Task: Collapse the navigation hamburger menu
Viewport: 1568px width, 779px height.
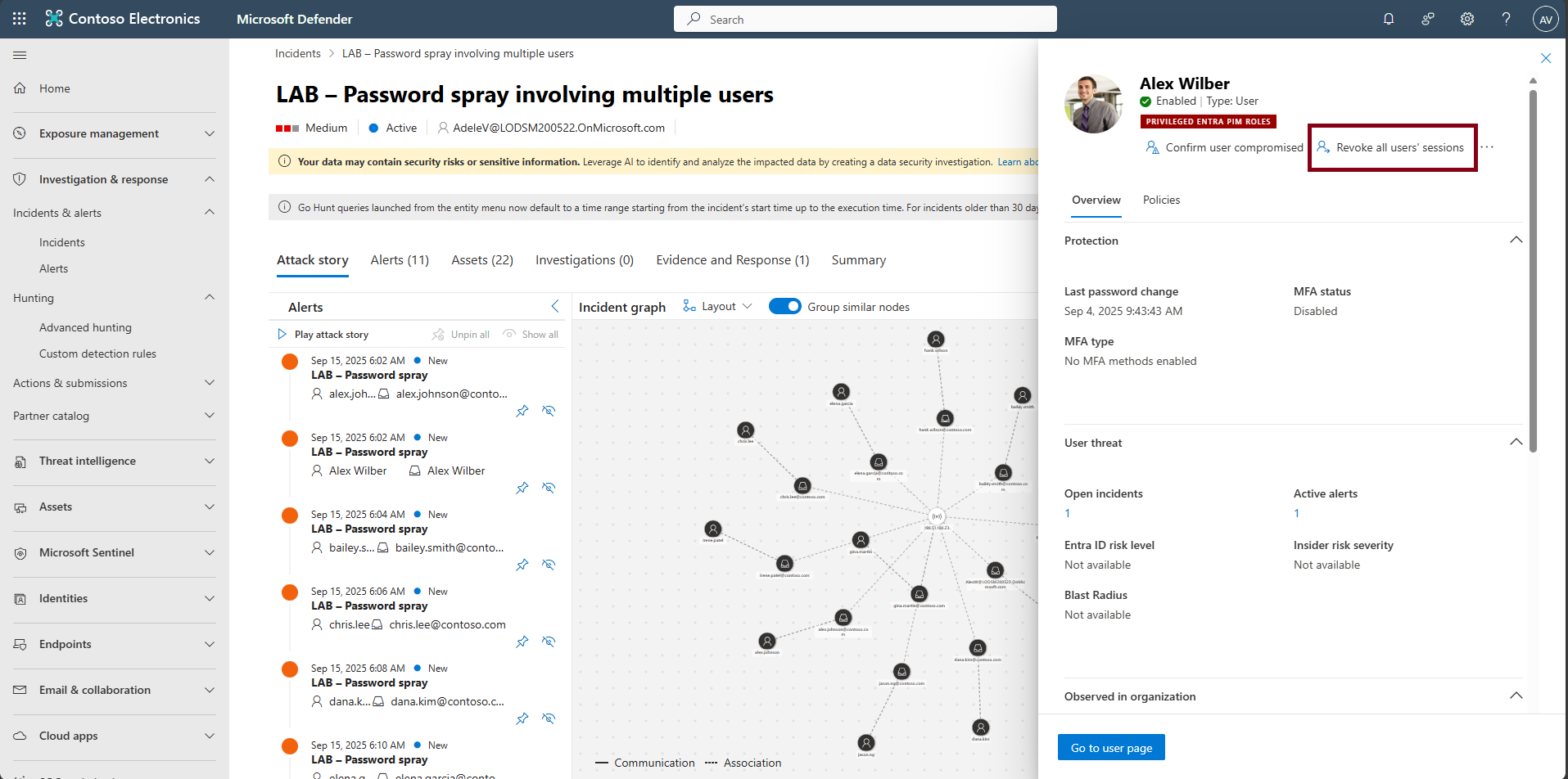Action: 20,55
